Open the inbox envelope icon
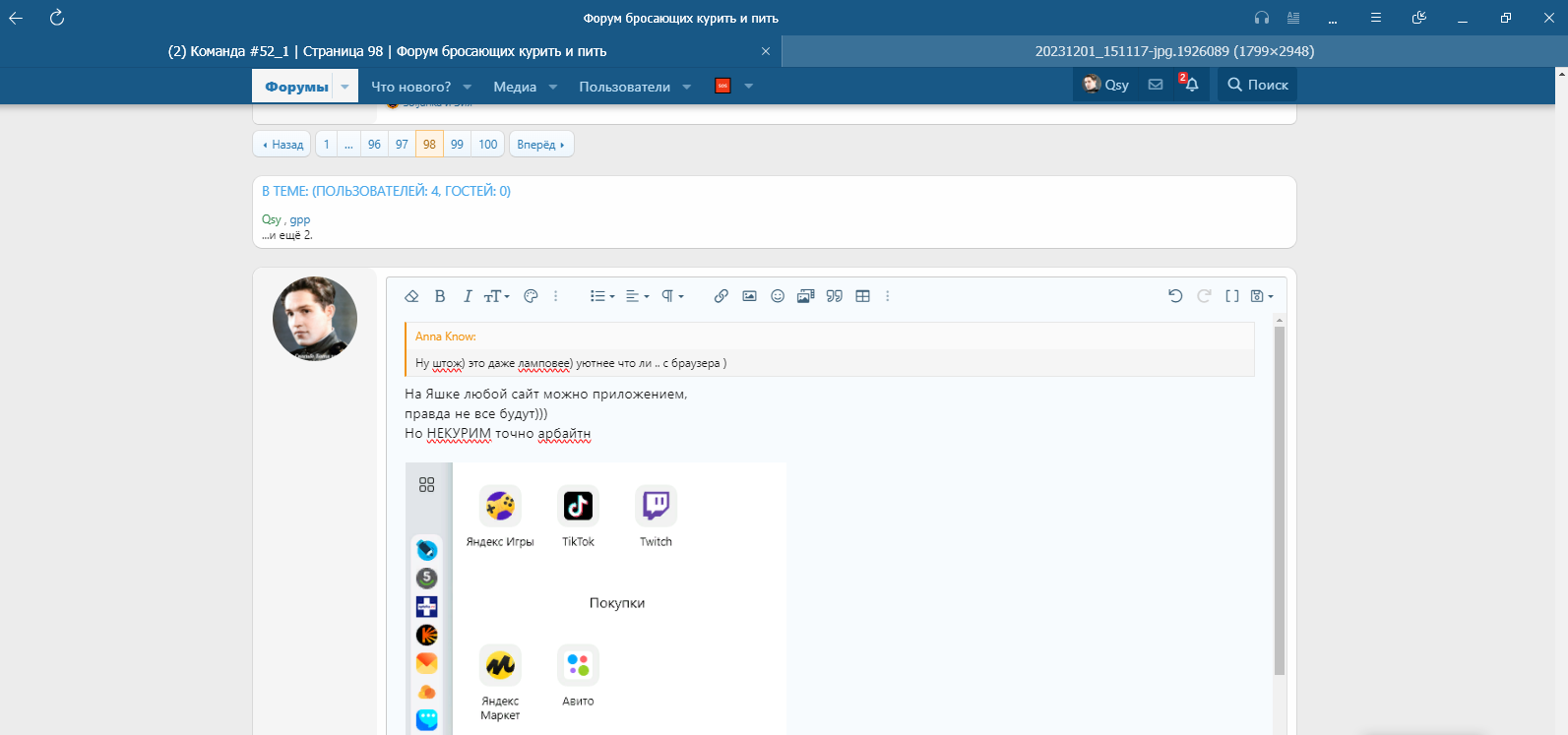 tap(1156, 85)
